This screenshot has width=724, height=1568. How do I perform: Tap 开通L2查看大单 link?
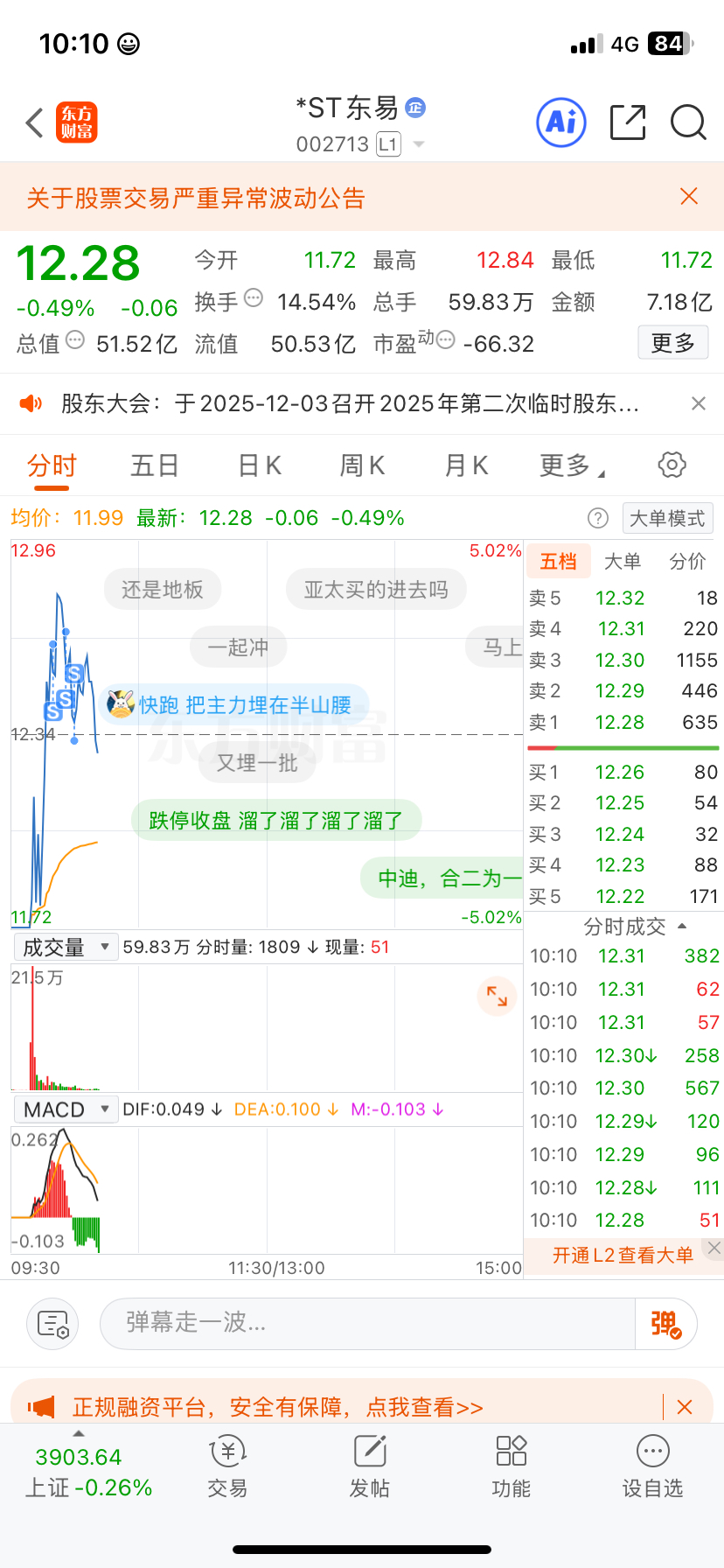(623, 1255)
